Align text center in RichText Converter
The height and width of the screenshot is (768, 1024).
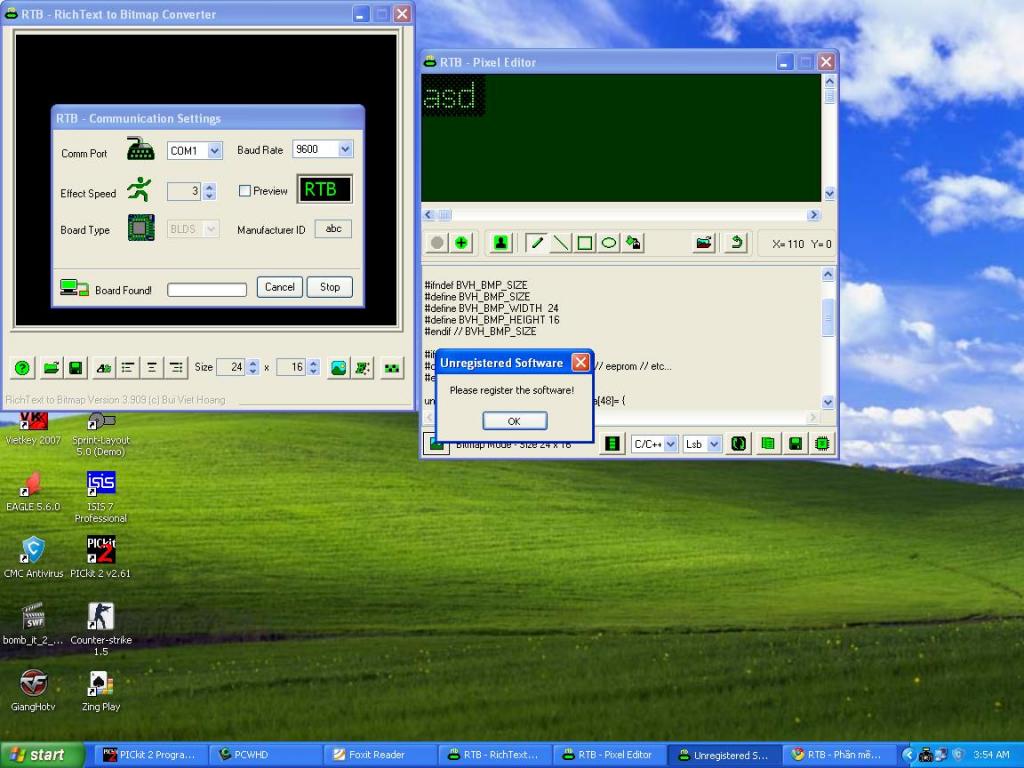pos(152,368)
